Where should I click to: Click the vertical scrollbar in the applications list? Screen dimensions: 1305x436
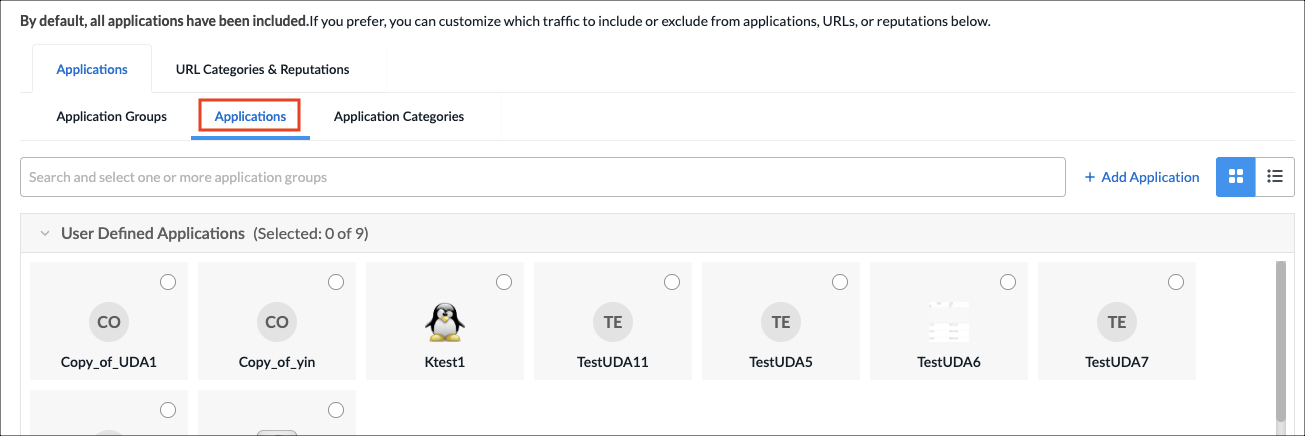click(x=1279, y=340)
